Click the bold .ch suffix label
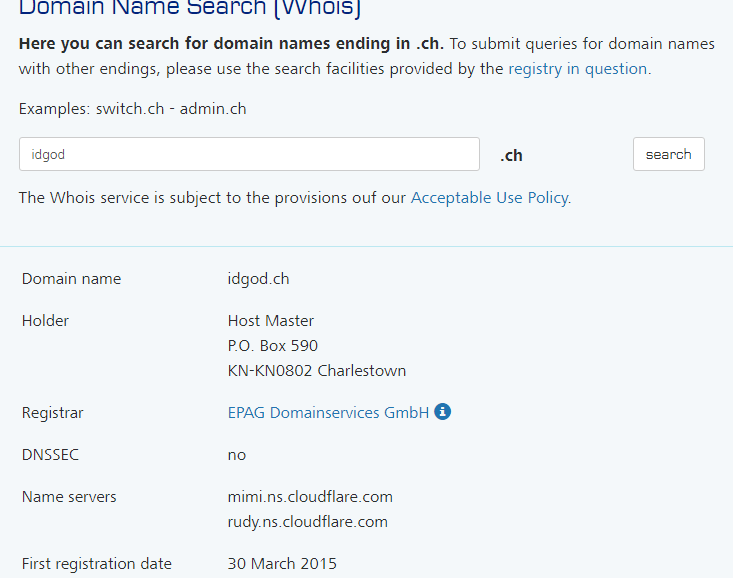Viewport: 733px width, 578px height. tap(511, 156)
